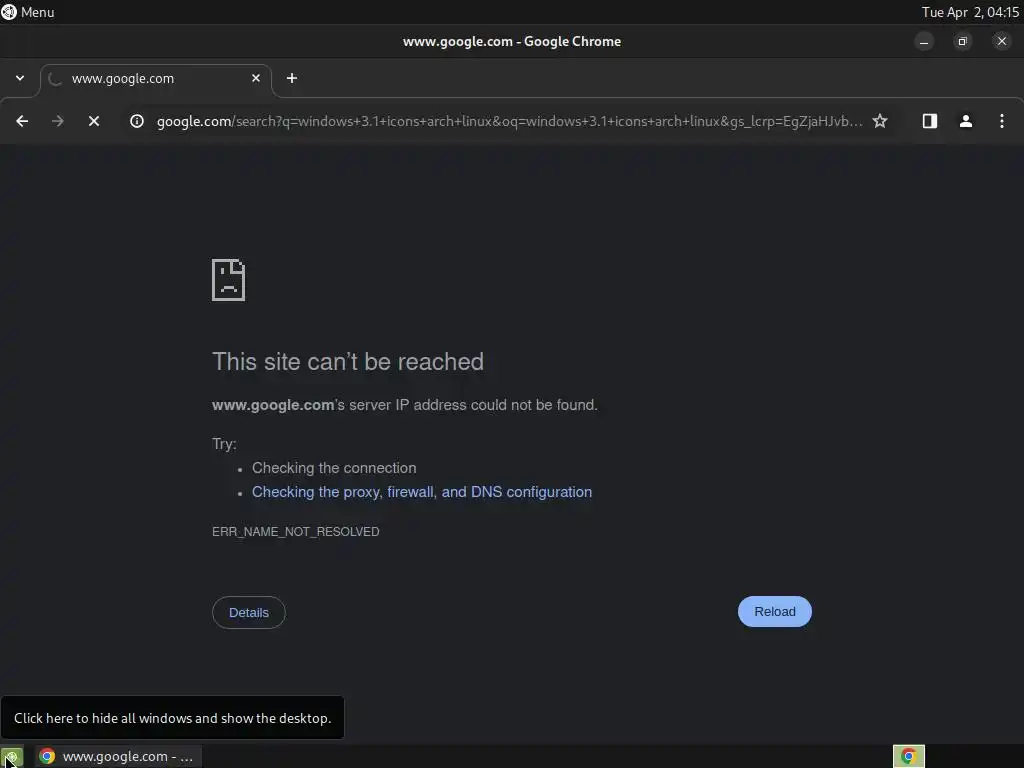The image size is (1024, 768).
Task: Click the ERR_NAME_NOT_RESOLVED error code text
Action: coord(295,532)
